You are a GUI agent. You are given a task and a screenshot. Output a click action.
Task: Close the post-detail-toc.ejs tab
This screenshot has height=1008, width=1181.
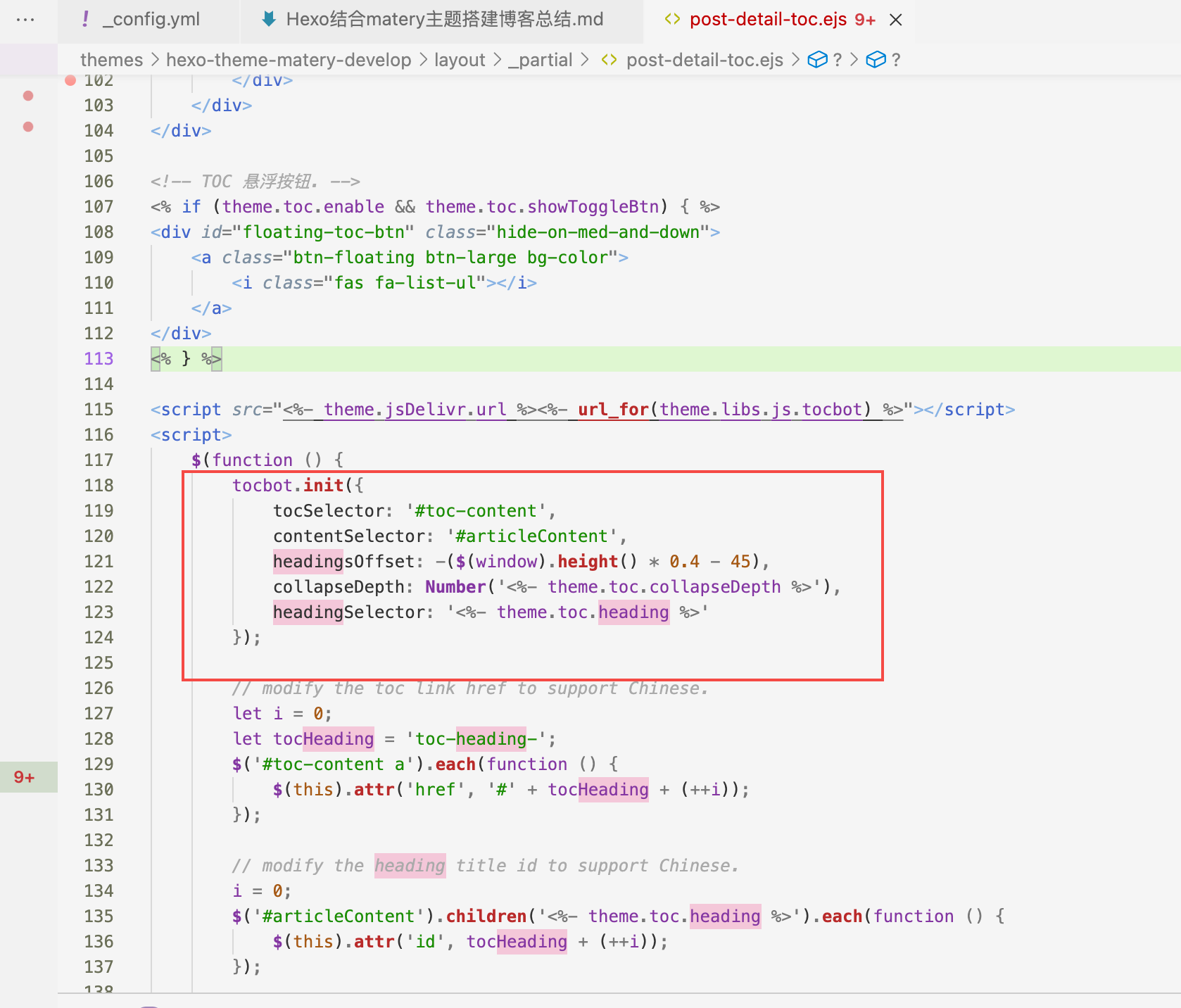[895, 20]
